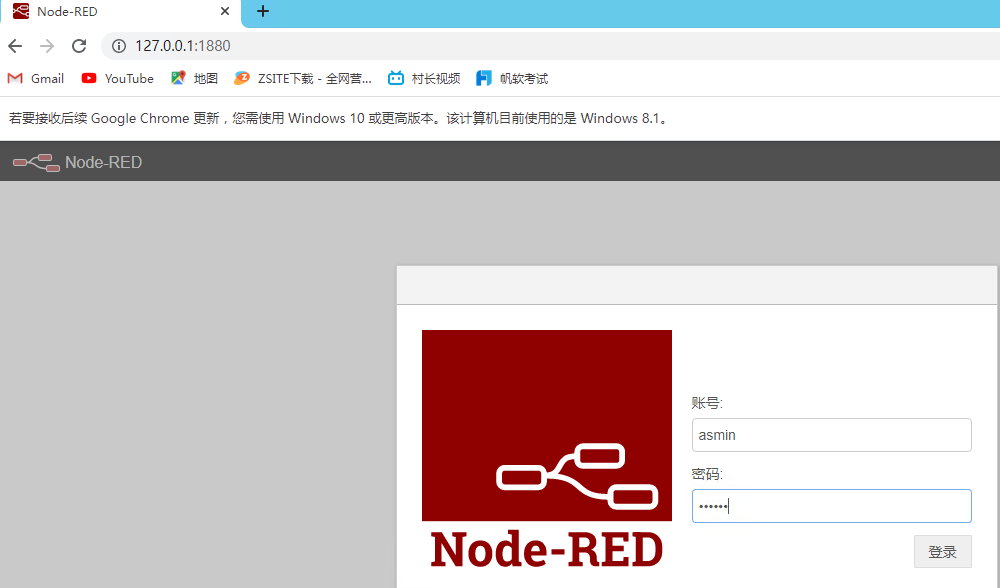Reload the Node-RED page

[x=79, y=46]
